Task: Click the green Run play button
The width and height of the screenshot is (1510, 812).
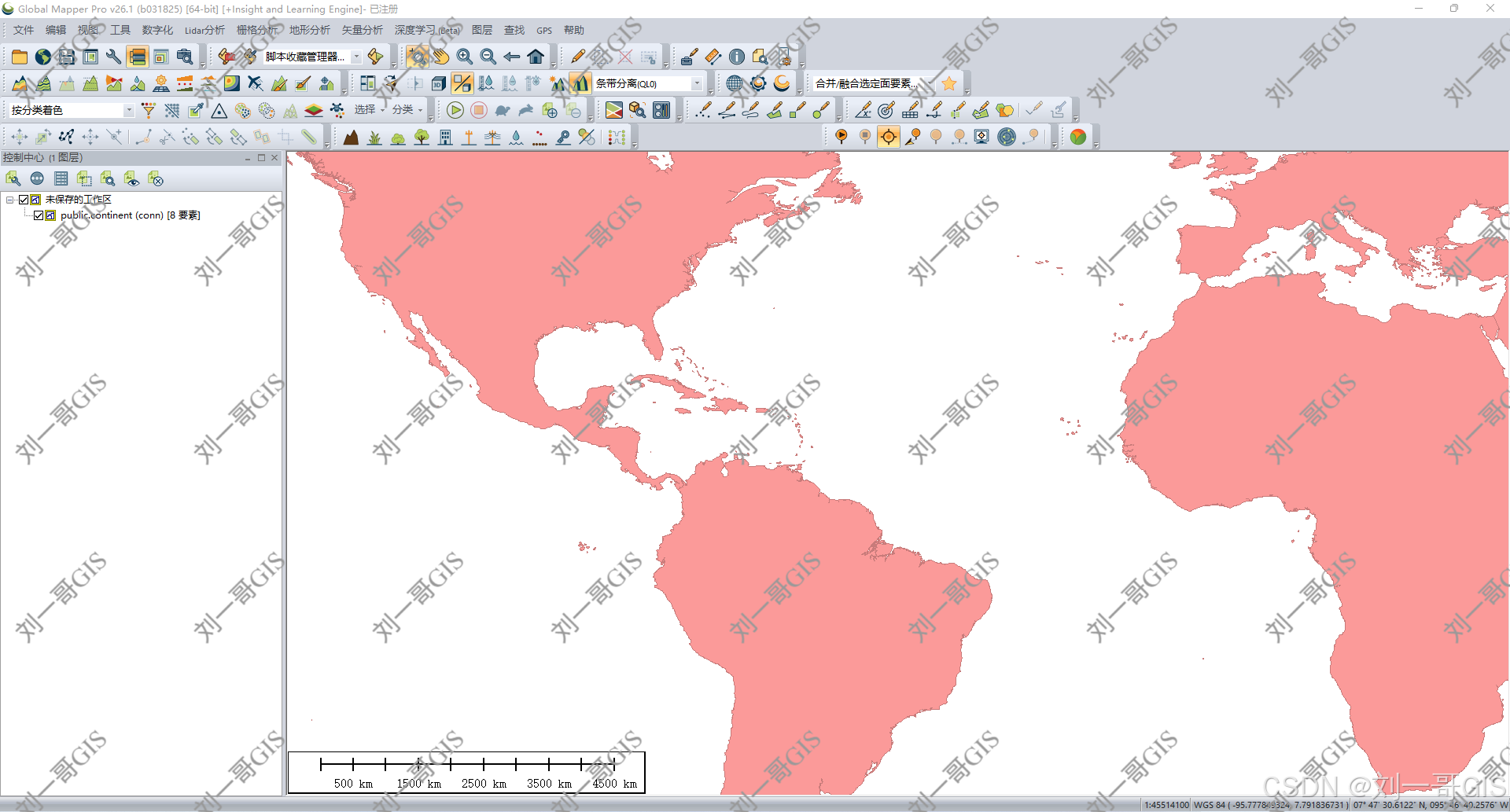Action: (455, 110)
